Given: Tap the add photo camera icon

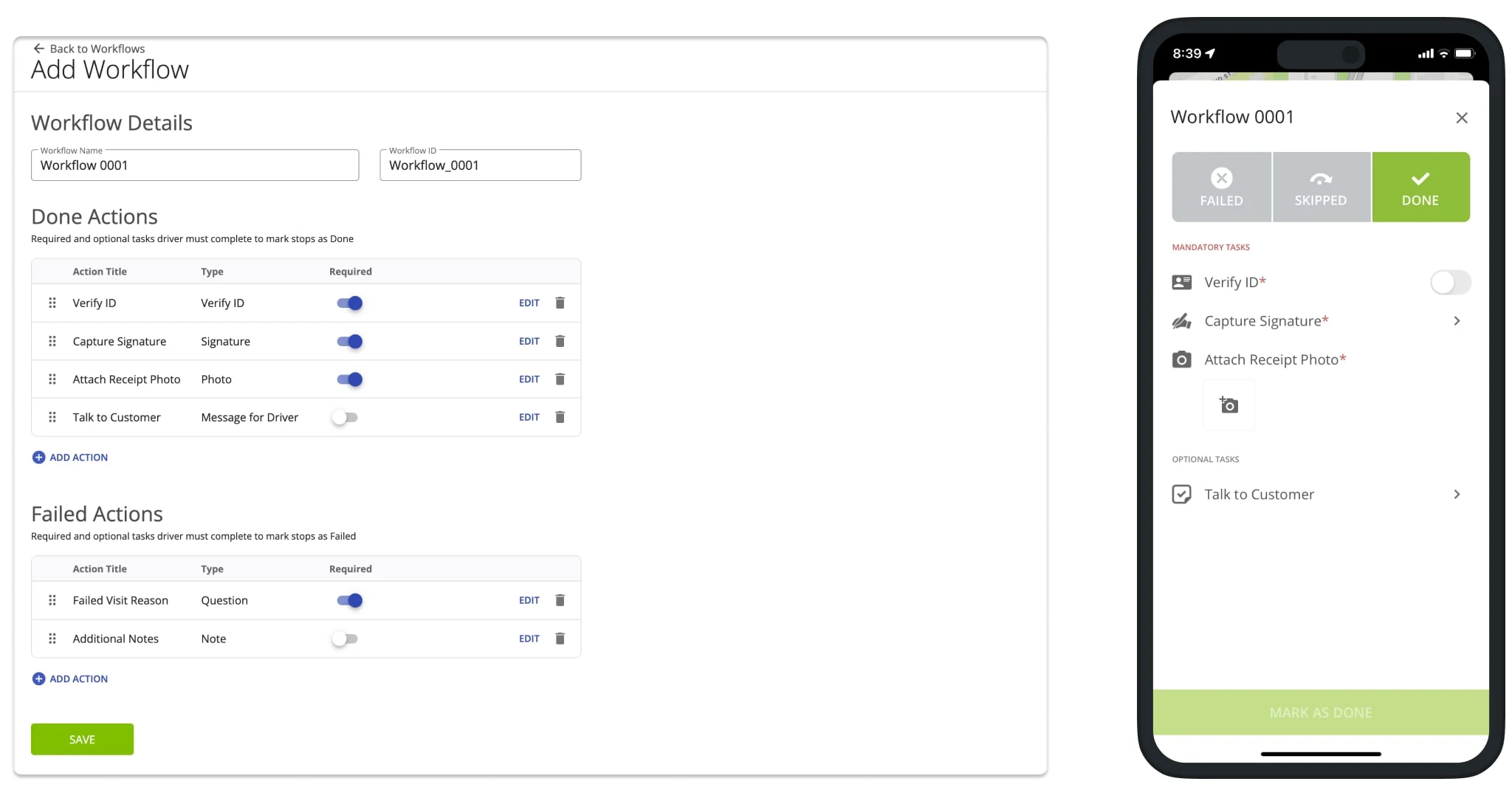Looking at the screenshot, I should (x=1229, y=405).
